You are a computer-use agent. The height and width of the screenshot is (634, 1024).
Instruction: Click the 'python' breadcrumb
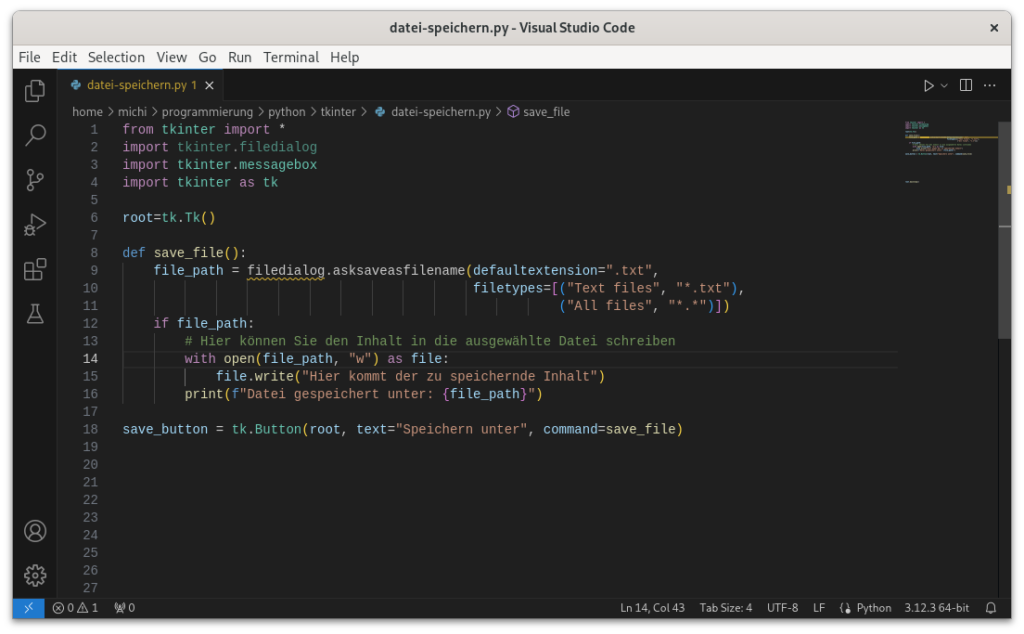point(287,112)
